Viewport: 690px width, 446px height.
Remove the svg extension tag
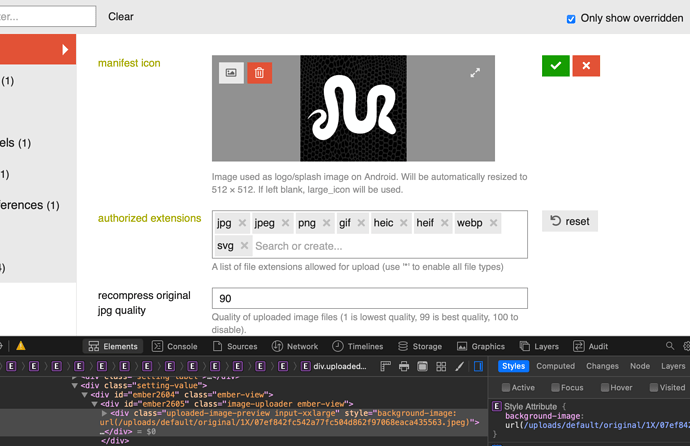244,246
